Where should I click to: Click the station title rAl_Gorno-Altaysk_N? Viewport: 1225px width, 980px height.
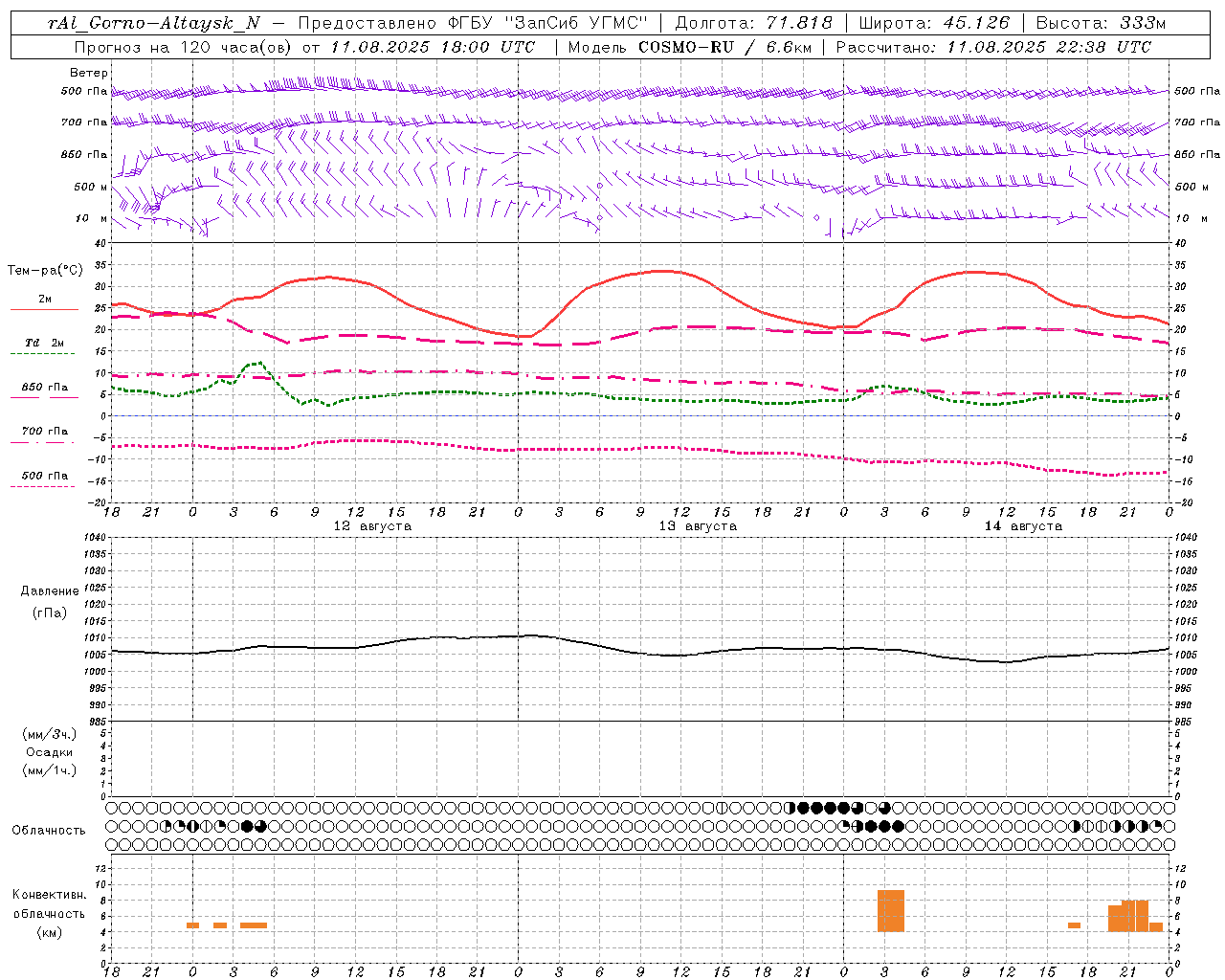(153, 23)
